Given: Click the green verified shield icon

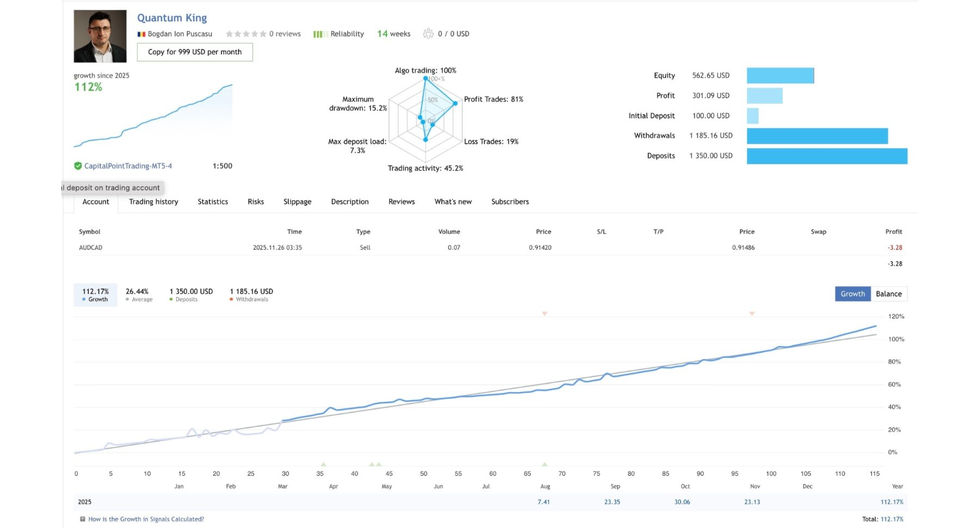Looking at the screenshot, I should (78, 166).
